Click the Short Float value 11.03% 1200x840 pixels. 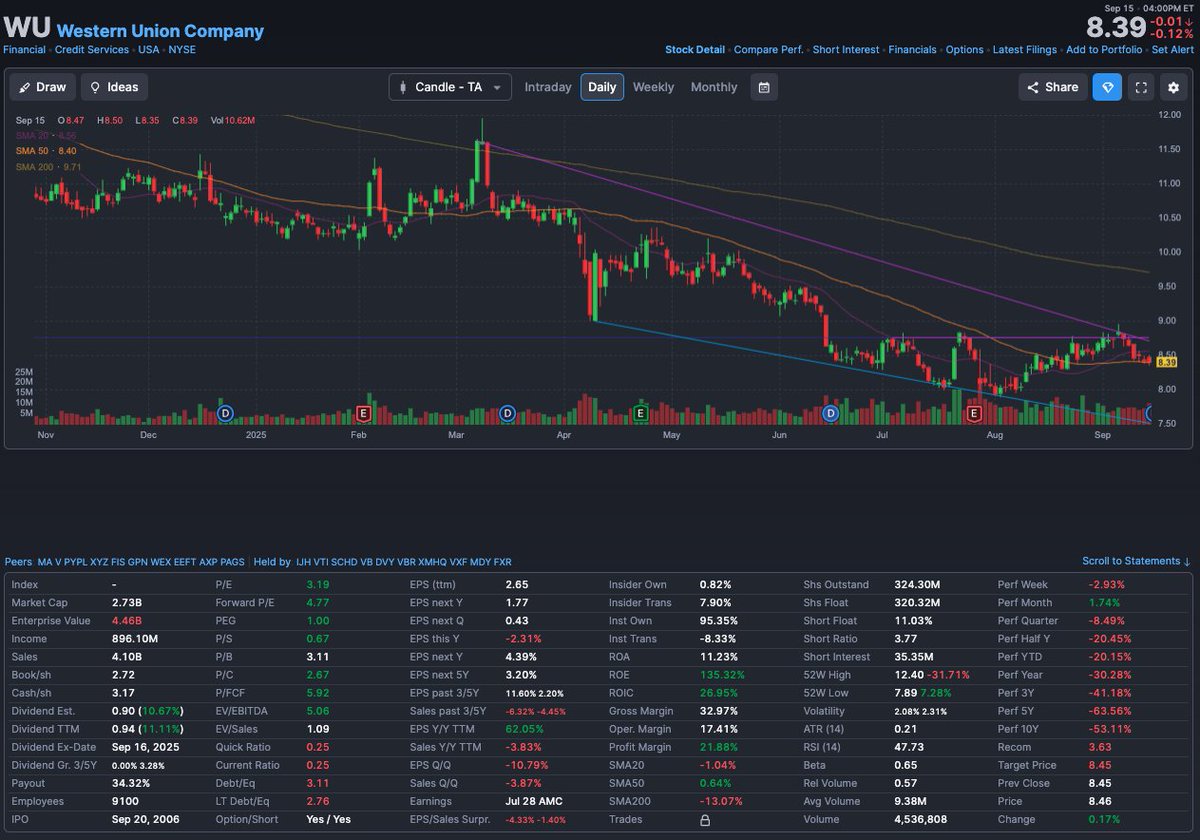pos(913,621)
